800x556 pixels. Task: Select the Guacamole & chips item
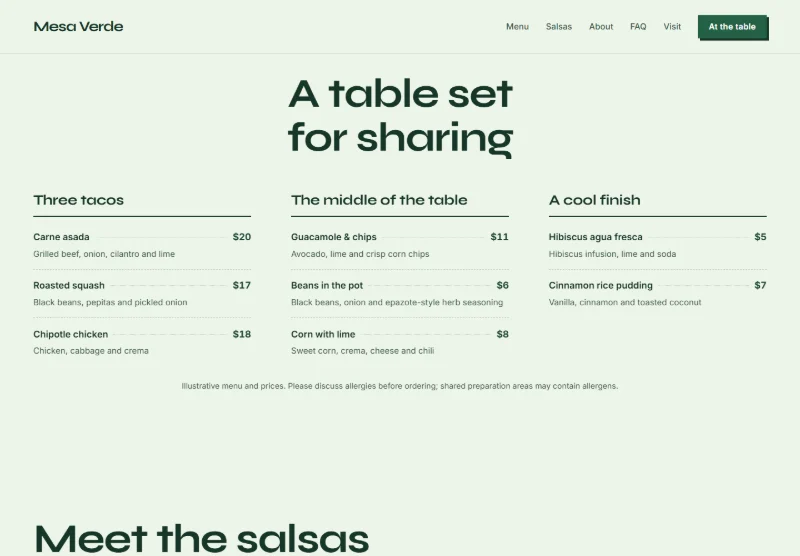point(399,245)
